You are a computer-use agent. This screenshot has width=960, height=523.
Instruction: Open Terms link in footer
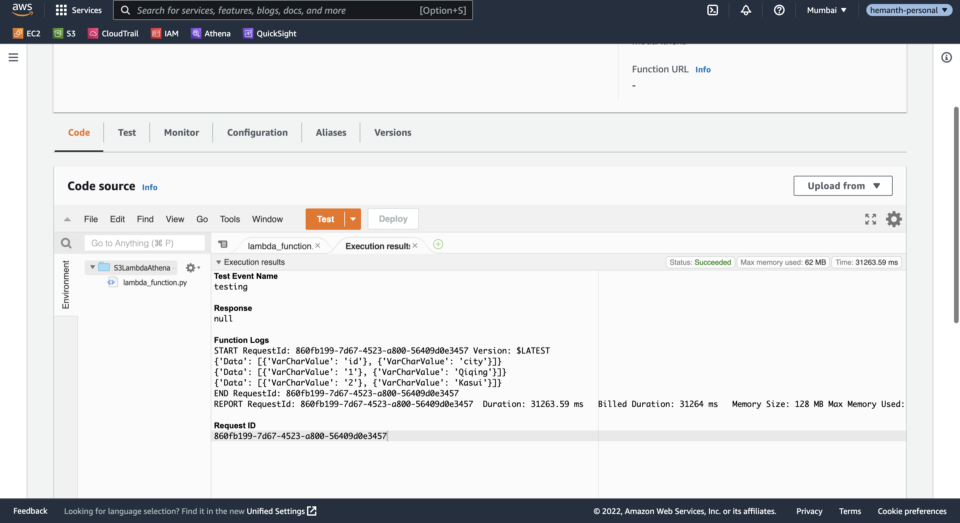850,511
